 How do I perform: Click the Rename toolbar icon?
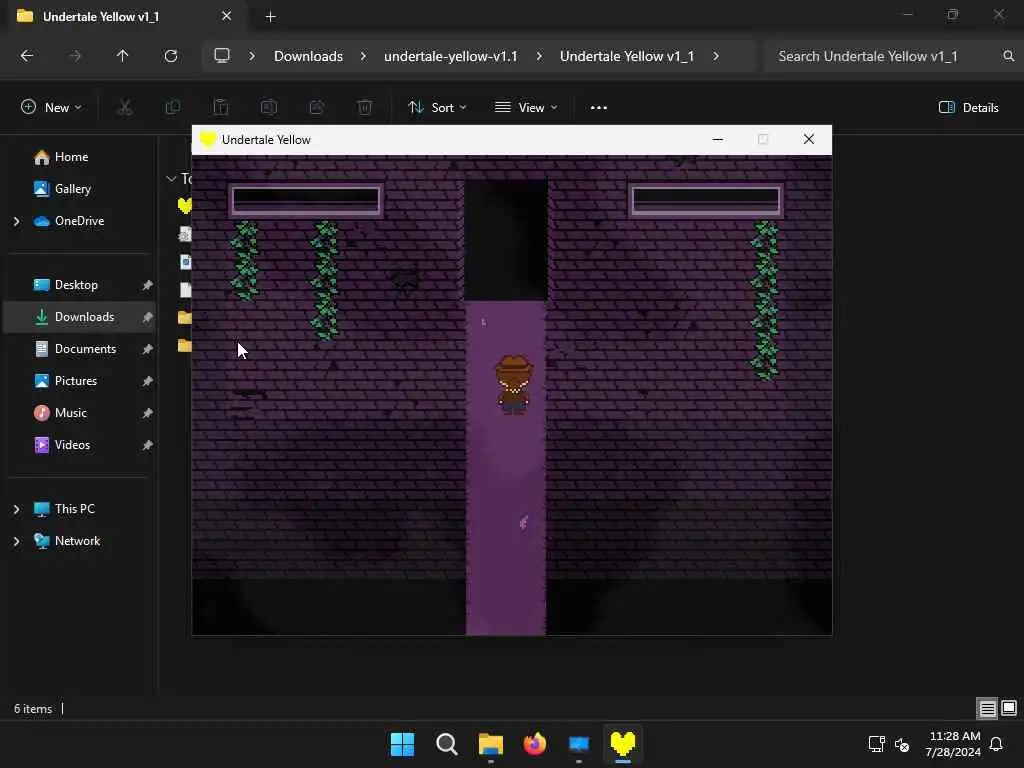click(x=269, y=107)
